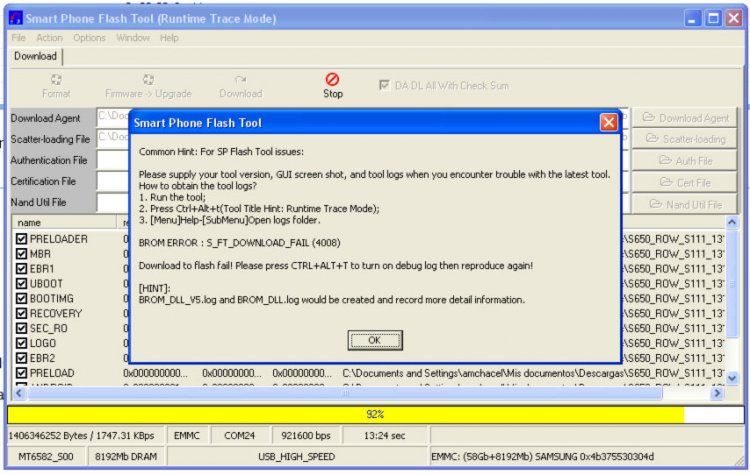Close the Smart Phone Flash Tool error dialog
Viewport: 750px width, 475px height.
tap(608, 122)
